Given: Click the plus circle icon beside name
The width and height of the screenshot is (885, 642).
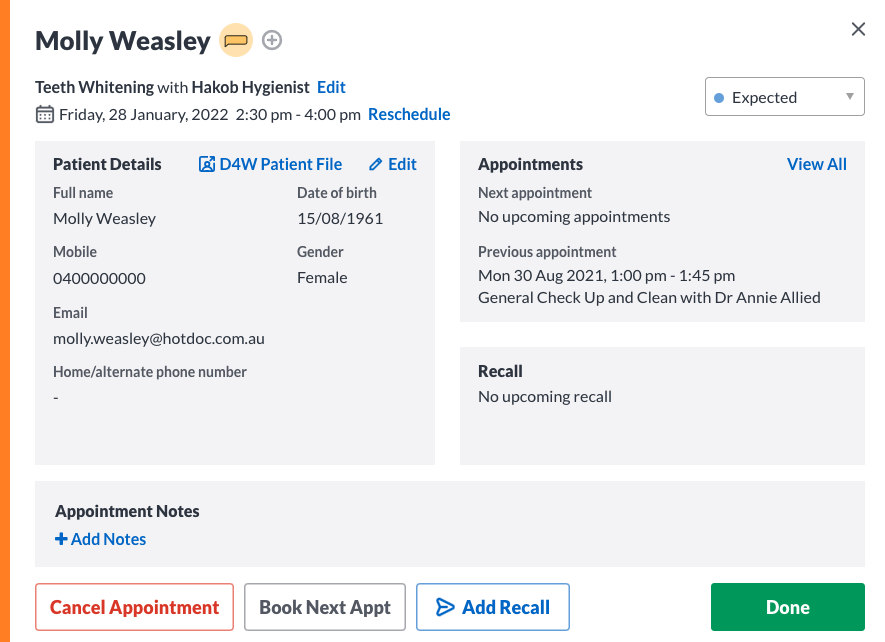Looking at the screenshot, I should (272, 40).
